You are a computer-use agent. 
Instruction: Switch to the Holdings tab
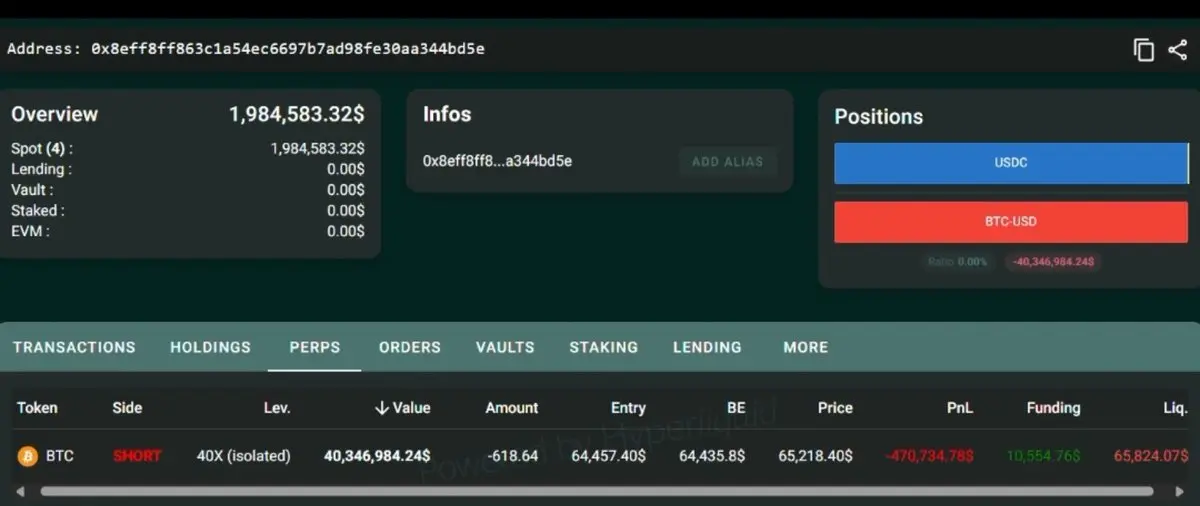210,347
